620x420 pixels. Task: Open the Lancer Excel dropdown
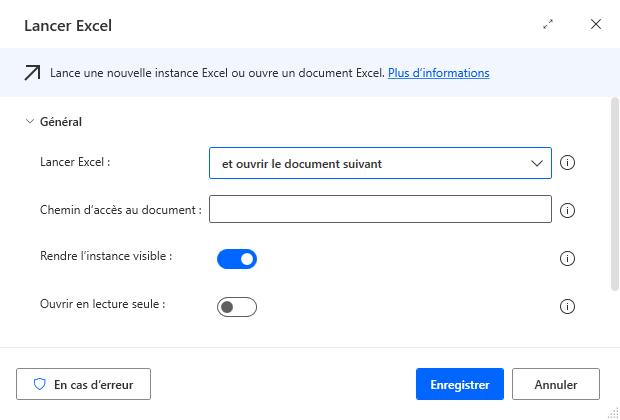(x=380, y=163)
